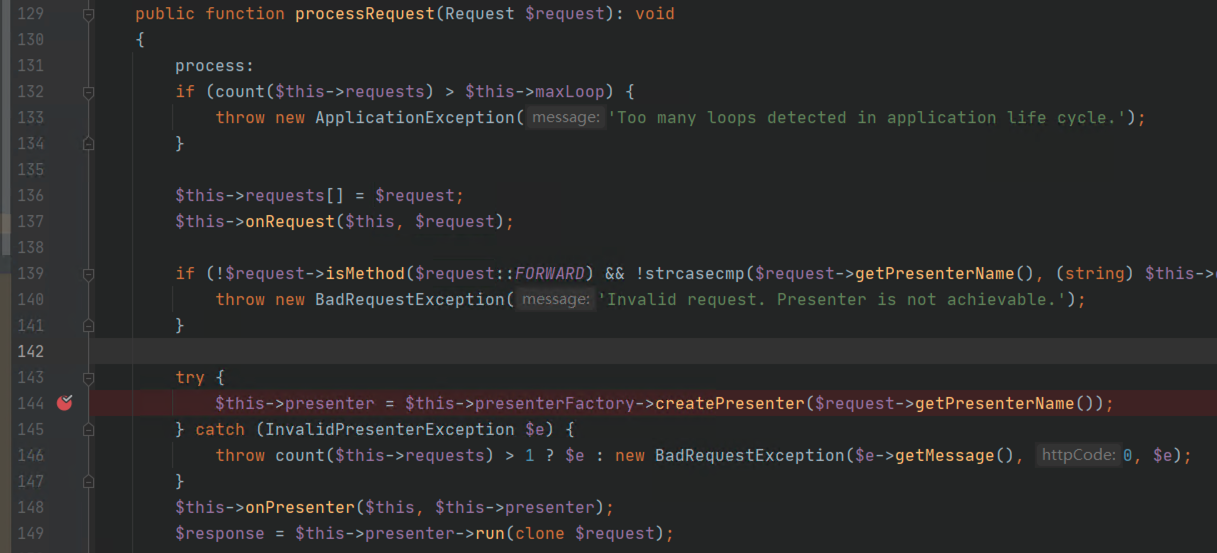This screenshot has height=553, width=1217.
Task: Fold the if count block at line 132
Action: [88, 92]
